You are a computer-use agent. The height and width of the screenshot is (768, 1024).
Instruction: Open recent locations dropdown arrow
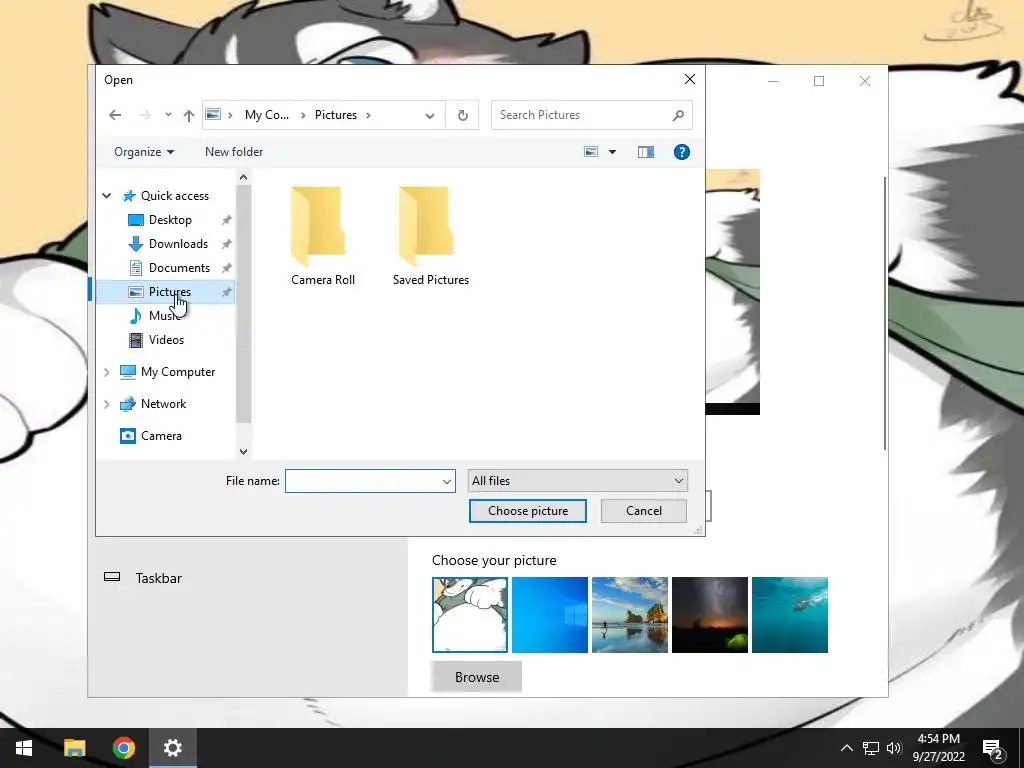point(168,115)
